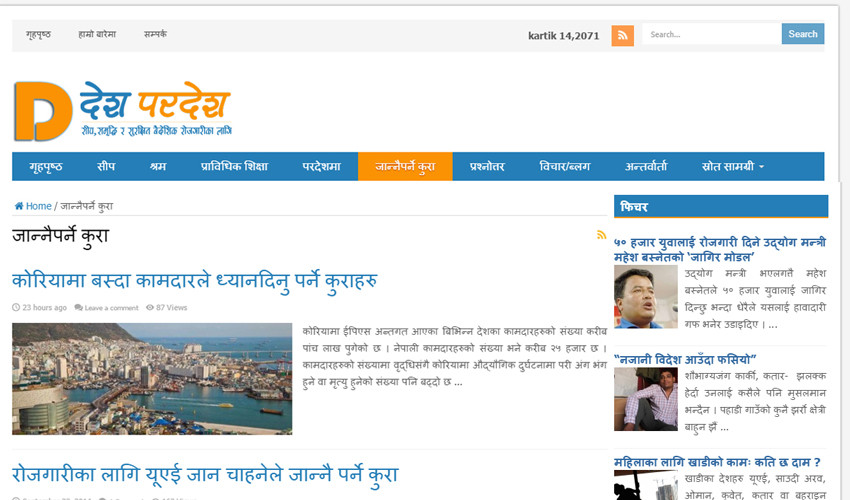Select the प्रश्नोत्तर menu item
850x500 pixels.
point(487,166)
